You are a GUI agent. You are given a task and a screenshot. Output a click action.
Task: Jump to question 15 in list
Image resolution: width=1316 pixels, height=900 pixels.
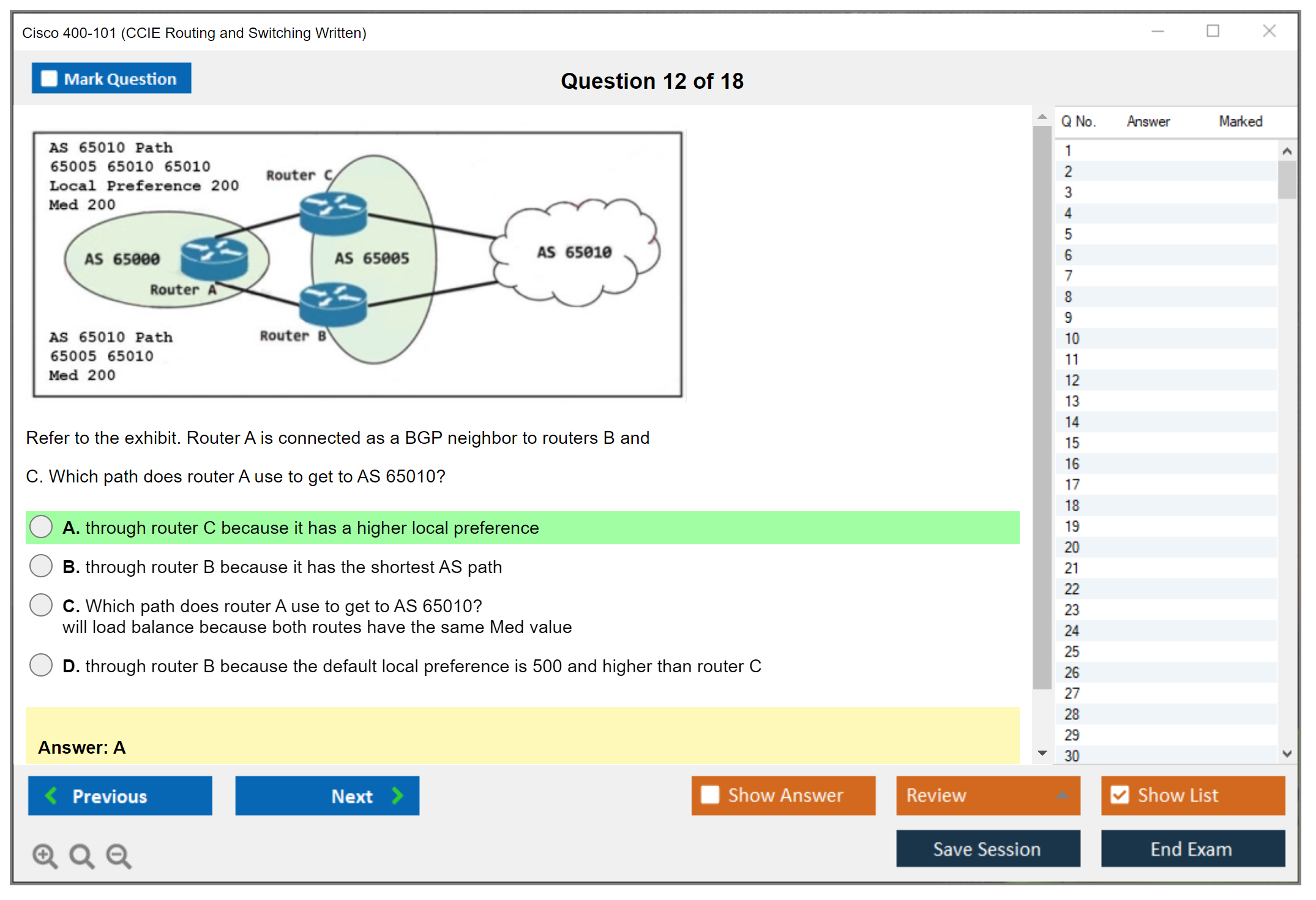pyautogui.click(x=1072, y=443)
